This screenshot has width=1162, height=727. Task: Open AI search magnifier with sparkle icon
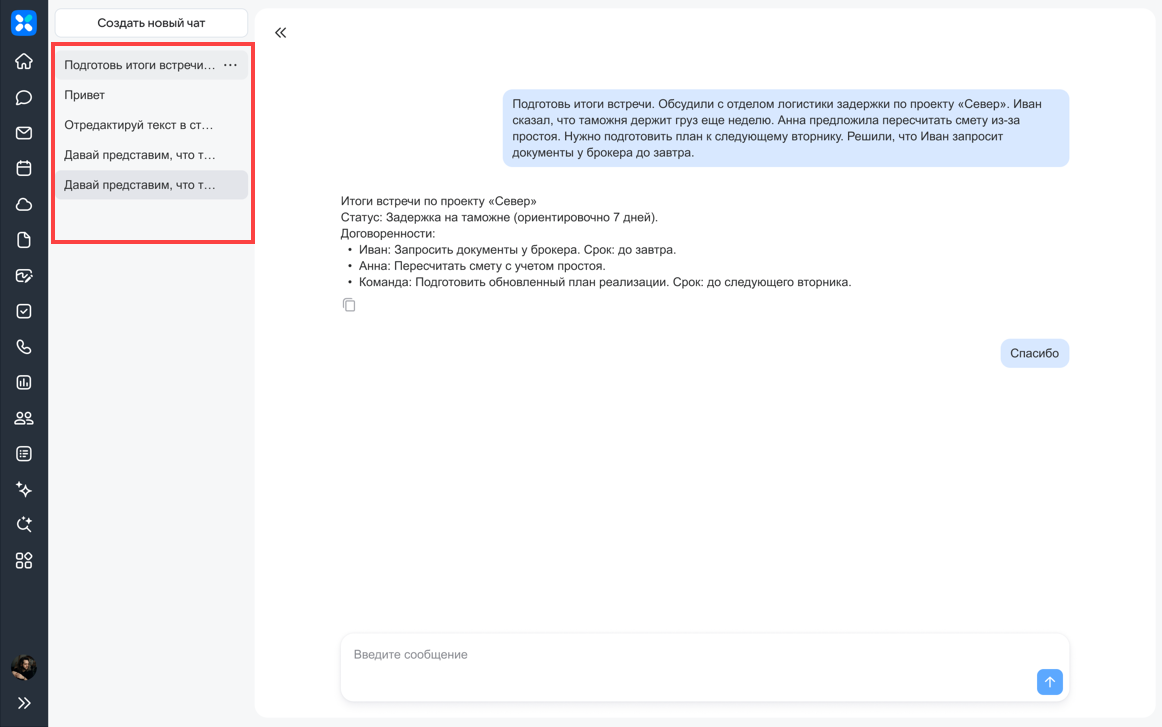[x=24, y=525]
